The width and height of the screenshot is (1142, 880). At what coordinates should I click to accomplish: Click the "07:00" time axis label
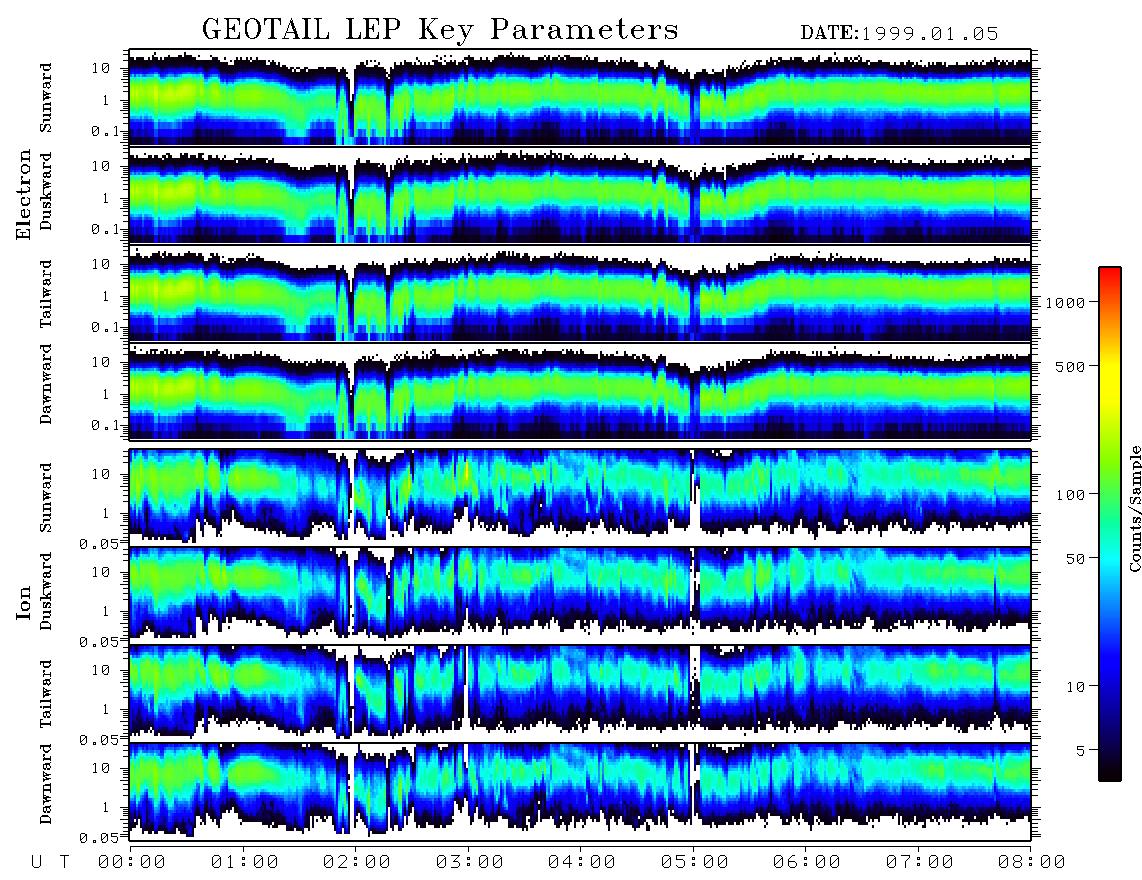click(920, 863)
